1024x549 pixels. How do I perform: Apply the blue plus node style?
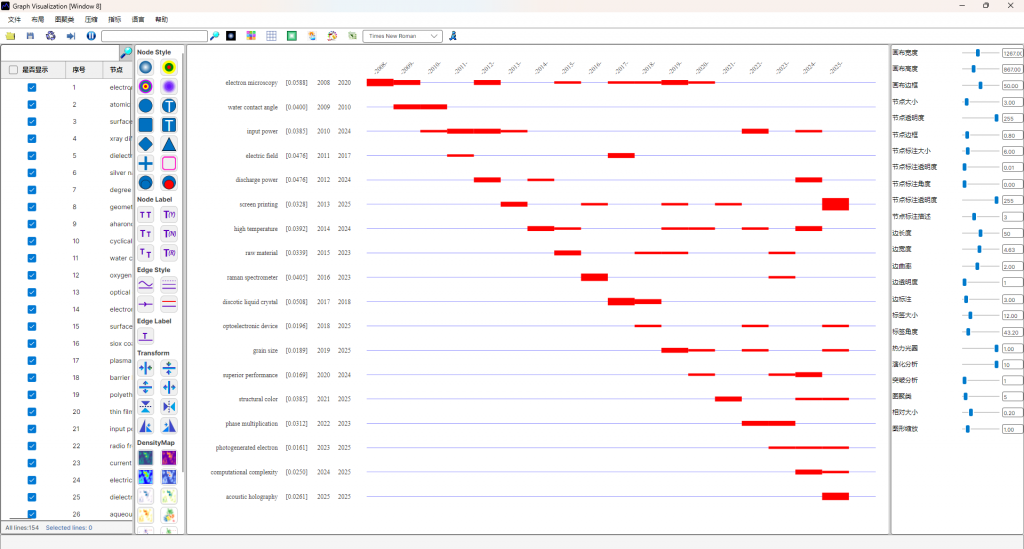point(146,163)
